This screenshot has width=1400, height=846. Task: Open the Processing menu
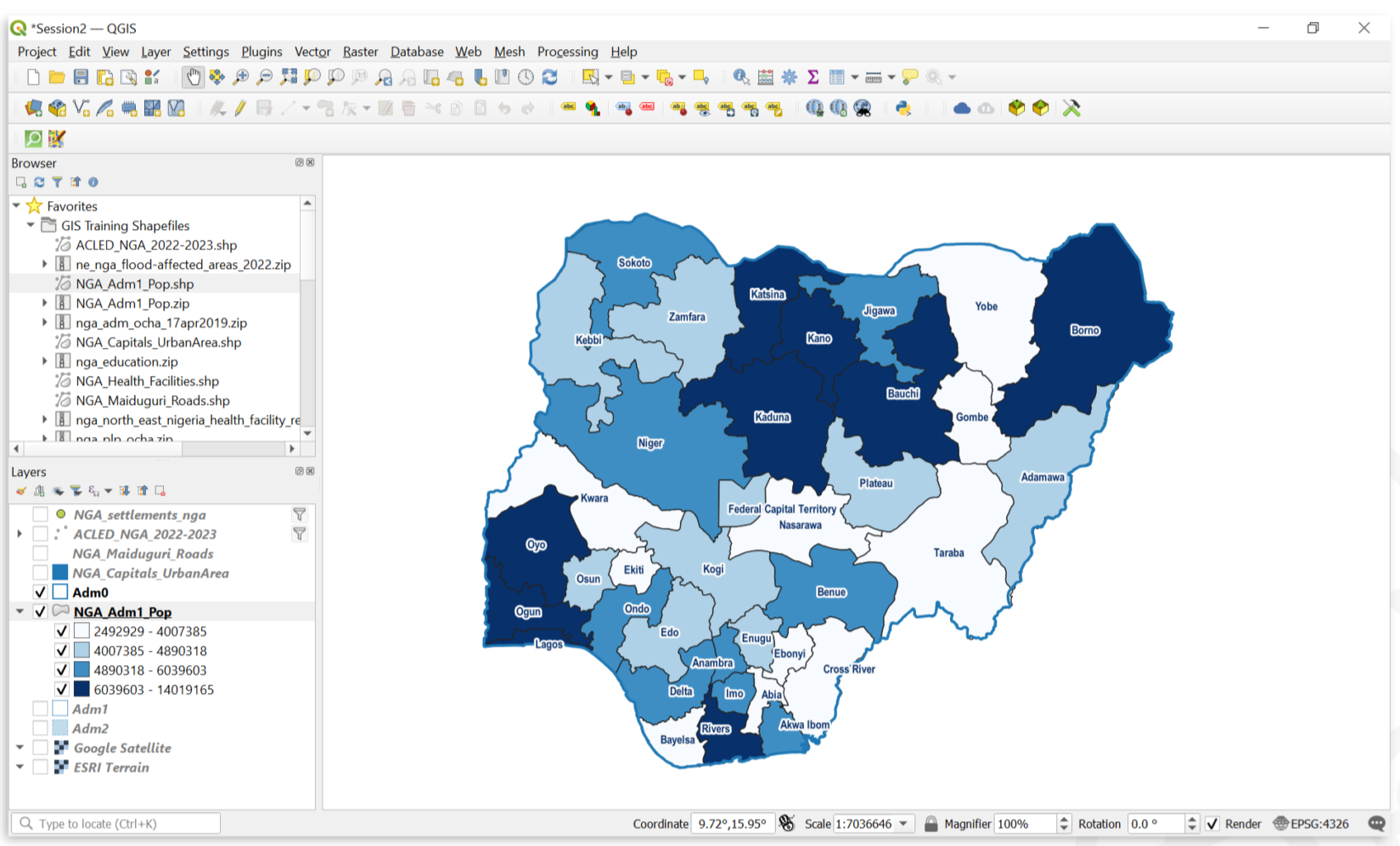pos(567,52)
